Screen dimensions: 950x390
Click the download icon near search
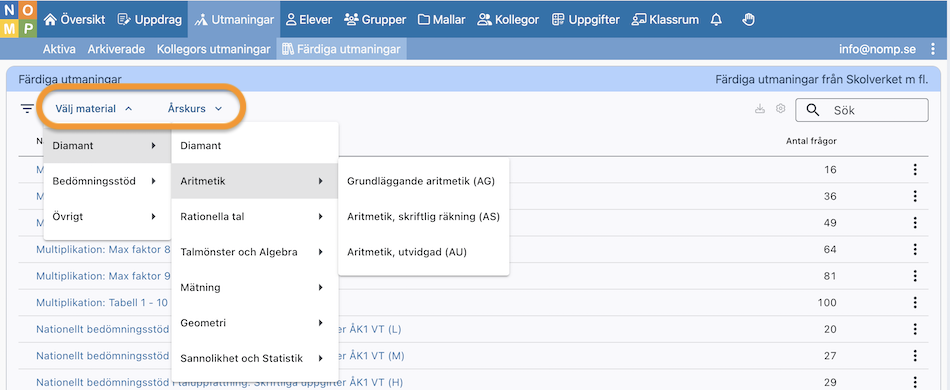click(x=760, y=109)
